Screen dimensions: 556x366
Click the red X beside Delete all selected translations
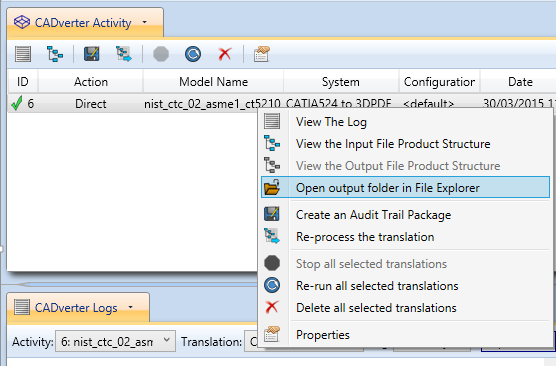tap(272, 307)
